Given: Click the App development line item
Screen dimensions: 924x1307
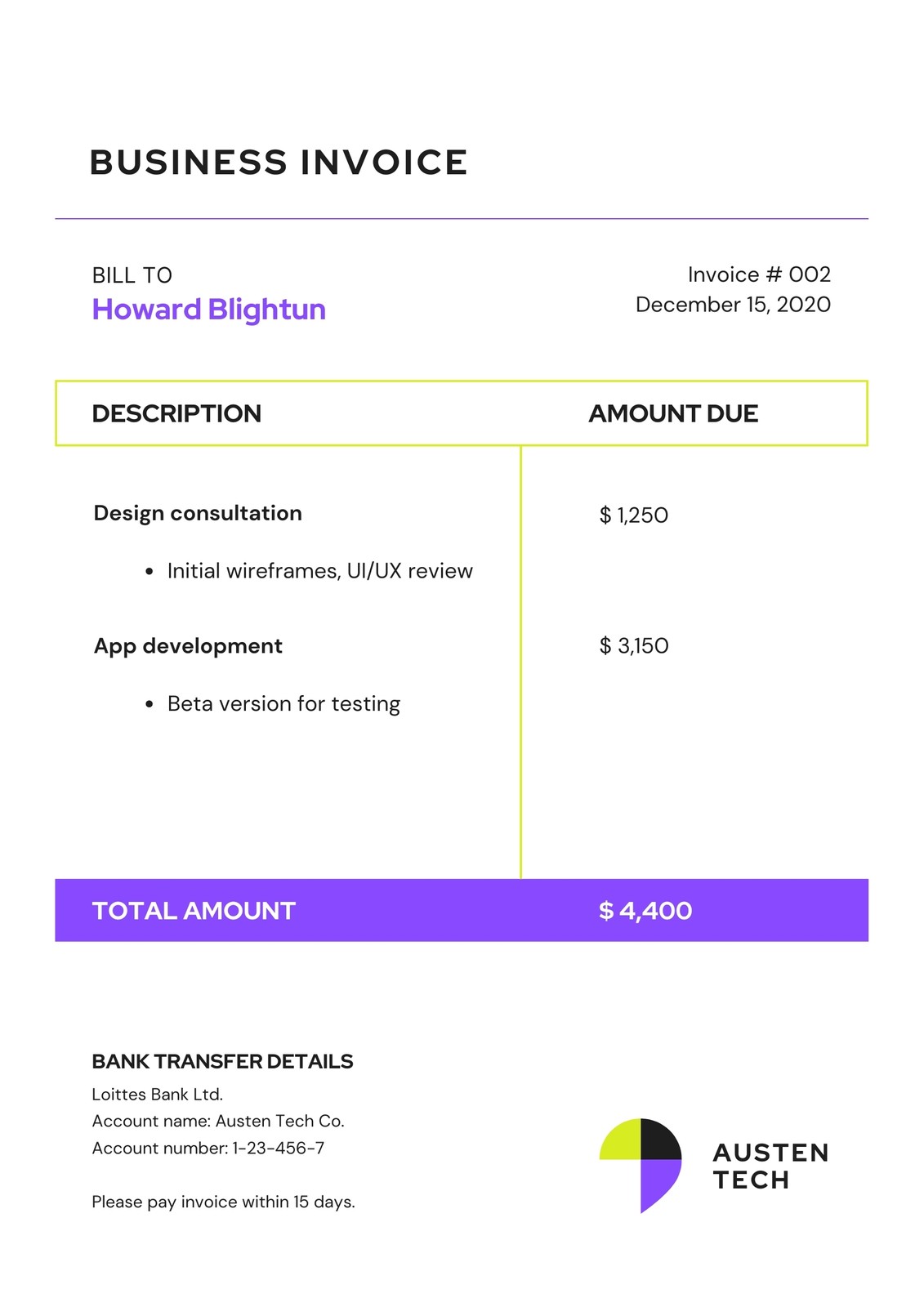Looking at the screenshot, I should click(188, 646).
